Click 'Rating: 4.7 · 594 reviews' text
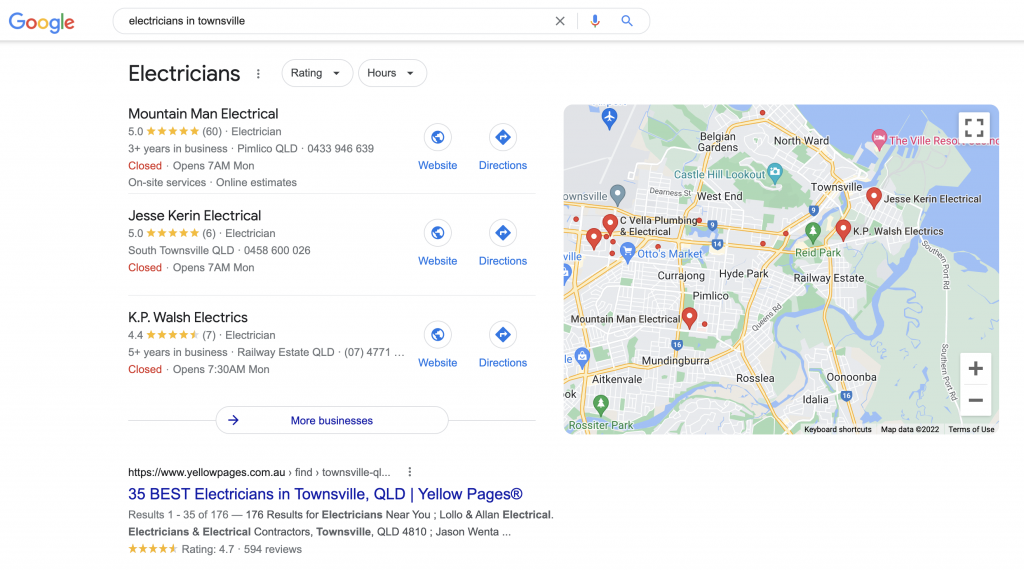This screenshot has width=1024, height=572. click(x=241, y=549)
